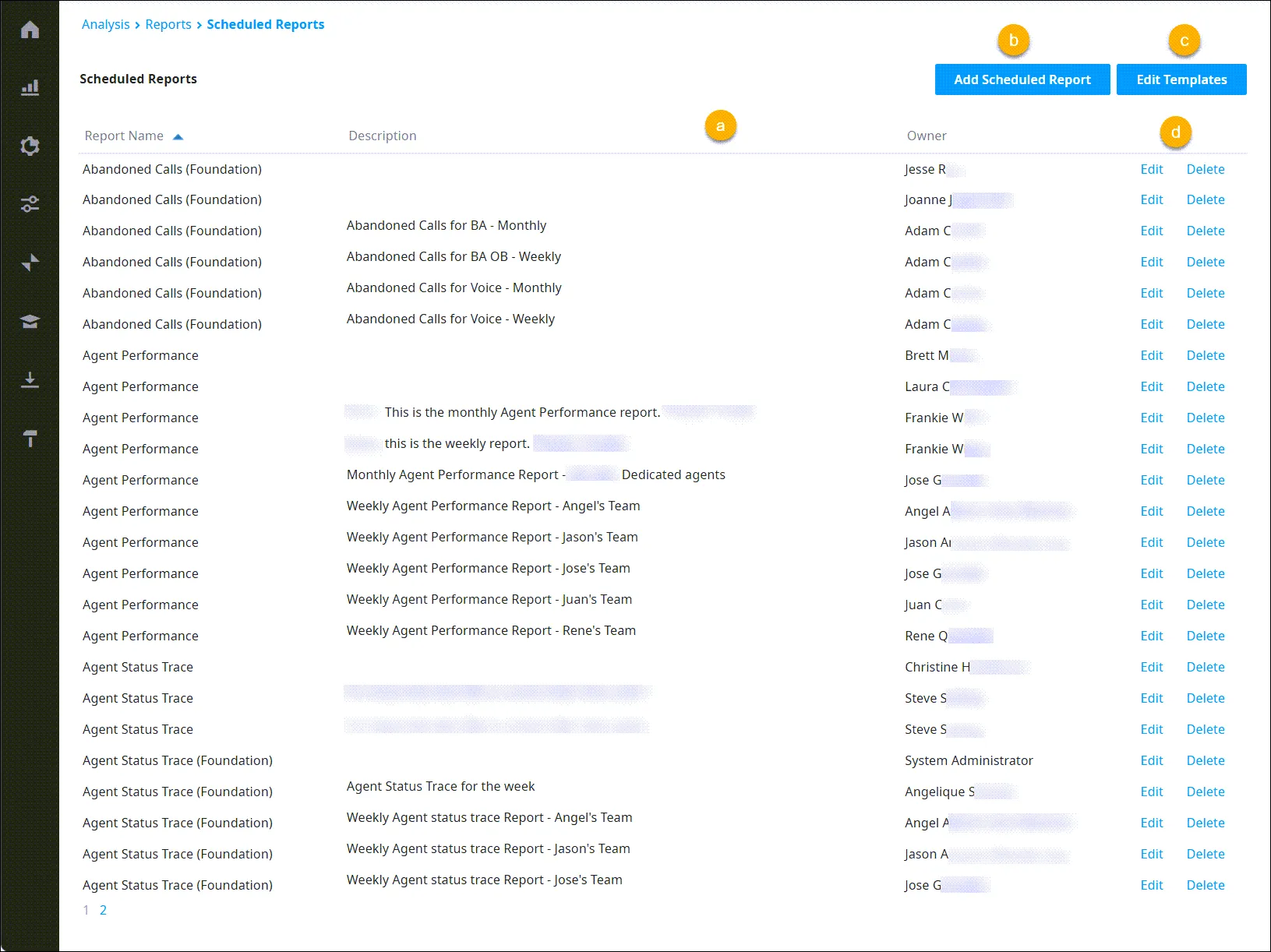The height and width of the screenshot is (952, 1271).
Task: Open the sliders configuration sidebar icon
Action: pos(30,204)
